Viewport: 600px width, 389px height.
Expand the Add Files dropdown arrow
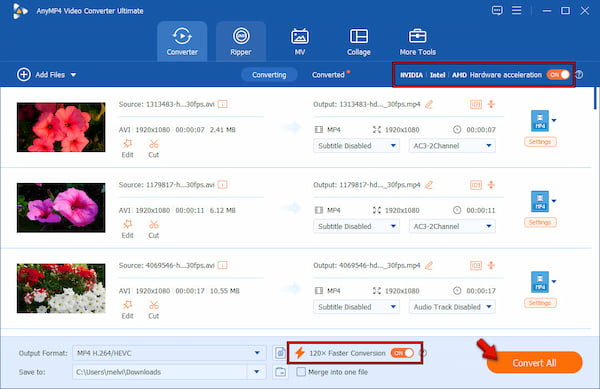click(x=73, y=75)
